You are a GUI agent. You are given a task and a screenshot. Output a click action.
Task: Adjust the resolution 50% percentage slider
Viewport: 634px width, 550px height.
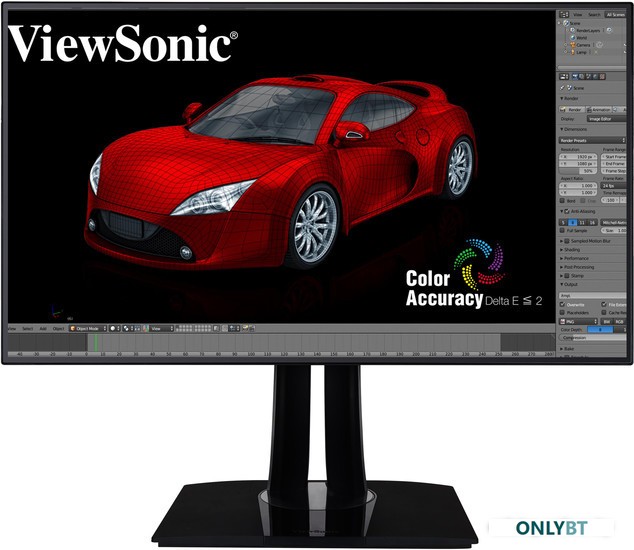(578, 171)
